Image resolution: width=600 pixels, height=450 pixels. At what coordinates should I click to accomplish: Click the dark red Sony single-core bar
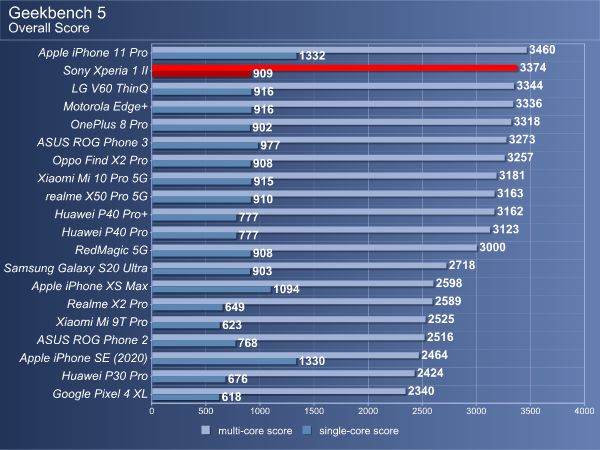point(201,74)
